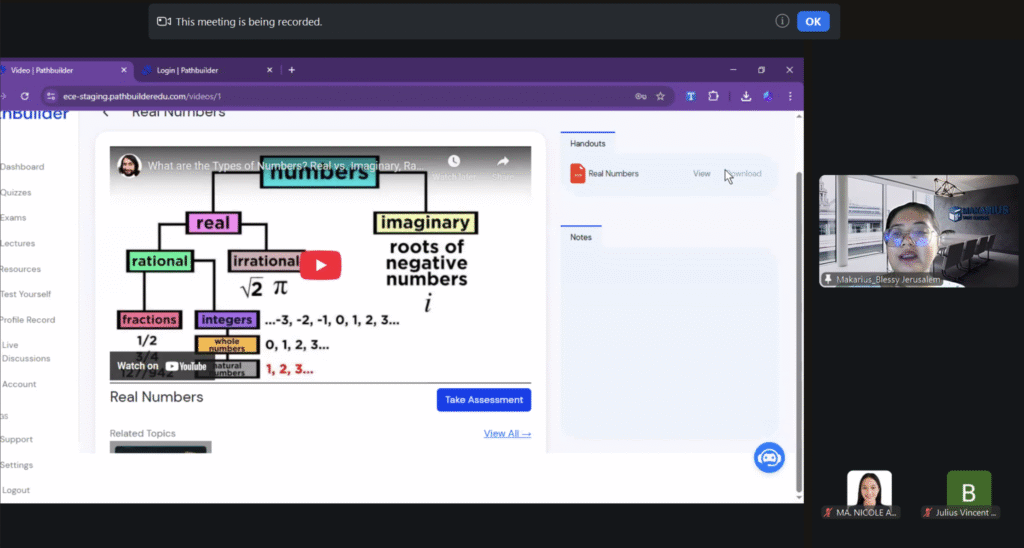This screenshot has width=1024, height=548.
Task: Open the chatbot assistant icon
Action: (x=769, y=458)
